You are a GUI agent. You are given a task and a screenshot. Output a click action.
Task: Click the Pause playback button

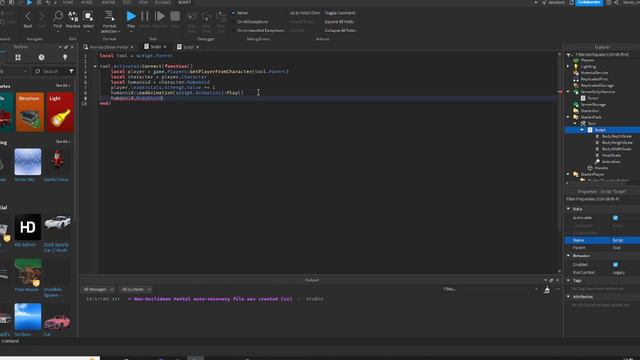(x=145, y=16)
